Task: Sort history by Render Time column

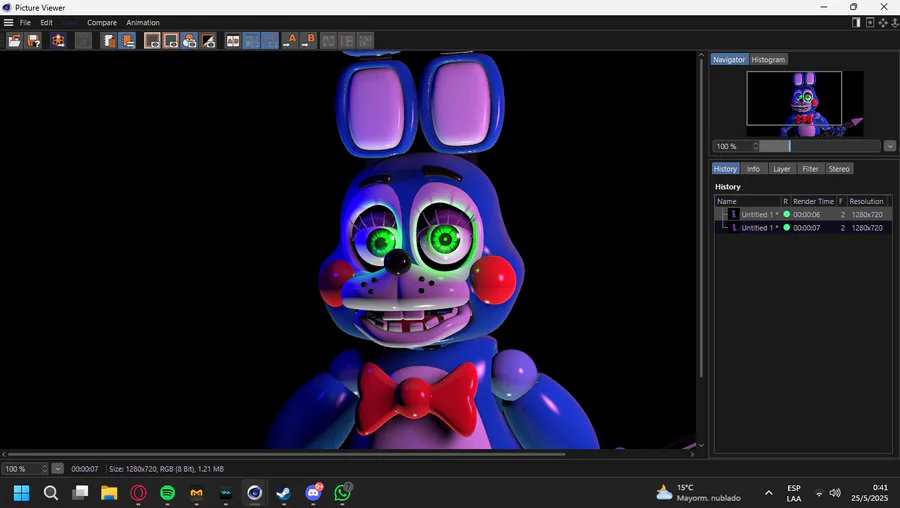Action: [813, 201]
